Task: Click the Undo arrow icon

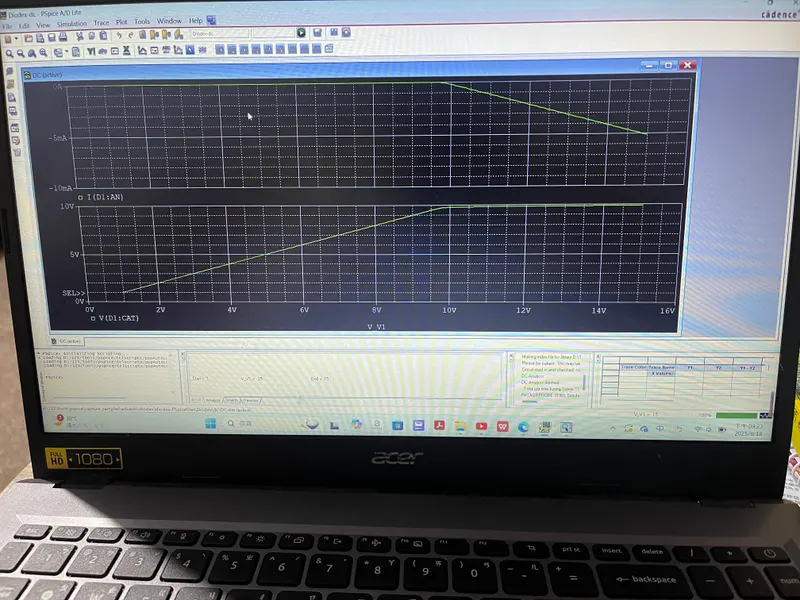Action: click(119, 35)
